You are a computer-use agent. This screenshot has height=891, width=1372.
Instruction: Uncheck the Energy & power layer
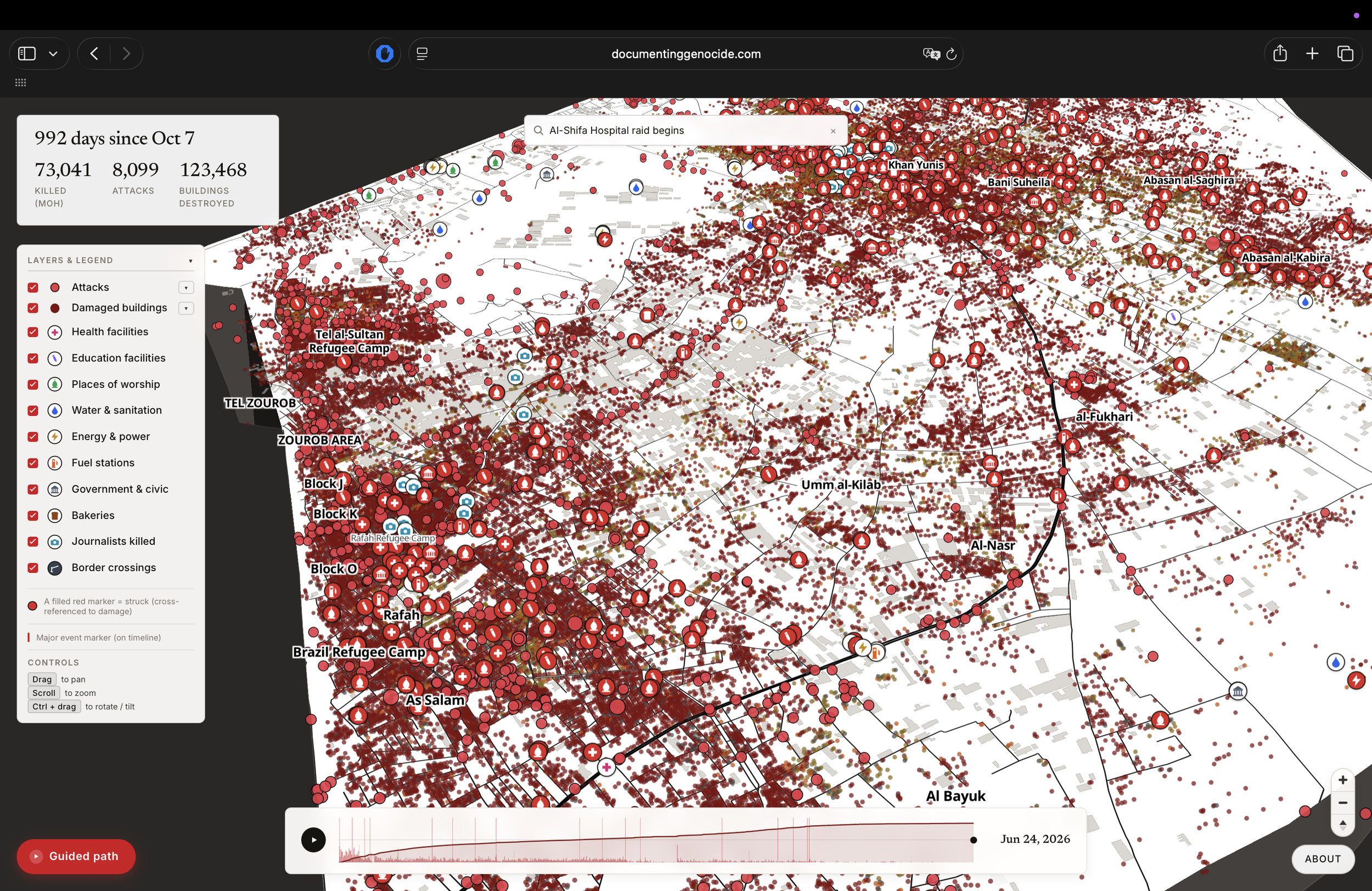tap(33, 437)
